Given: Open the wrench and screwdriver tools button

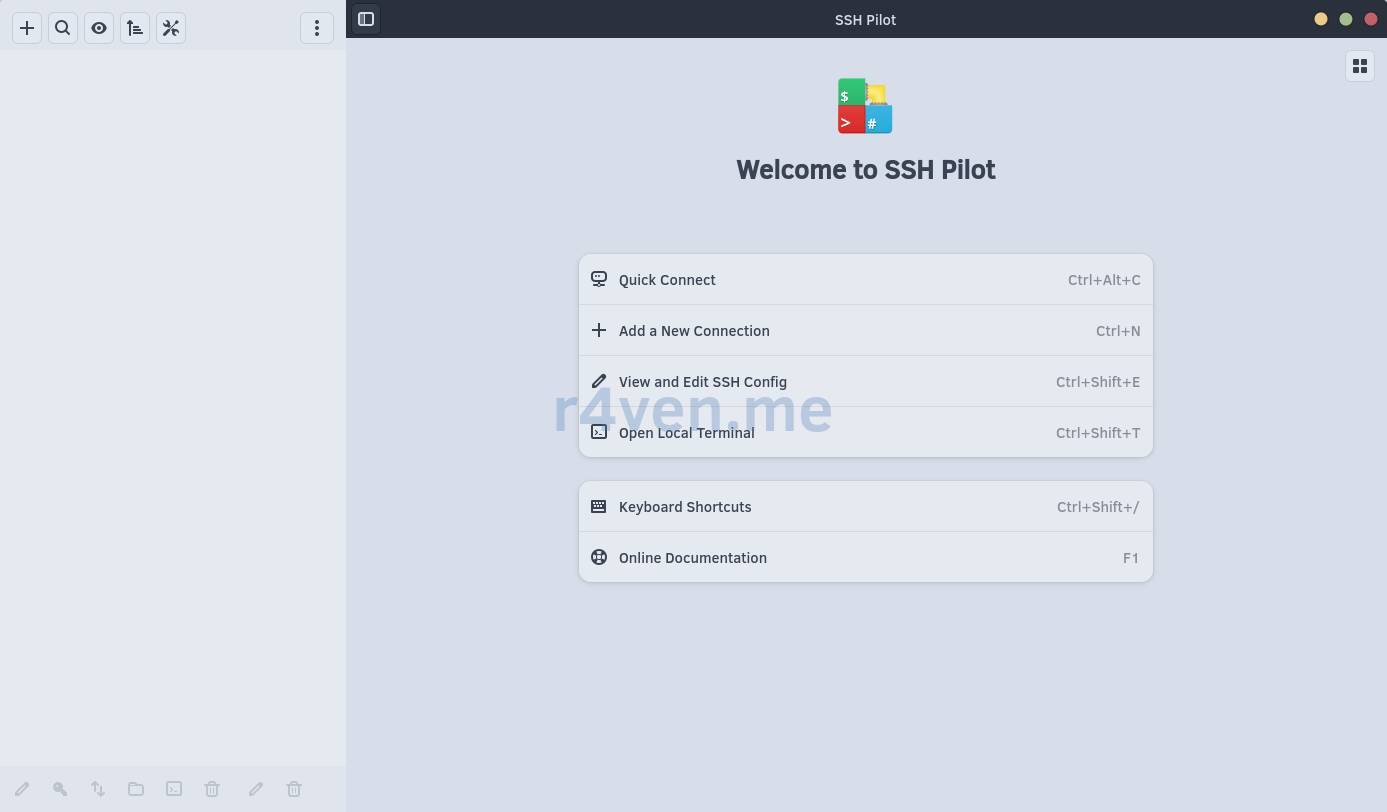Looking at the screenshot, I should tap(171, 28).
